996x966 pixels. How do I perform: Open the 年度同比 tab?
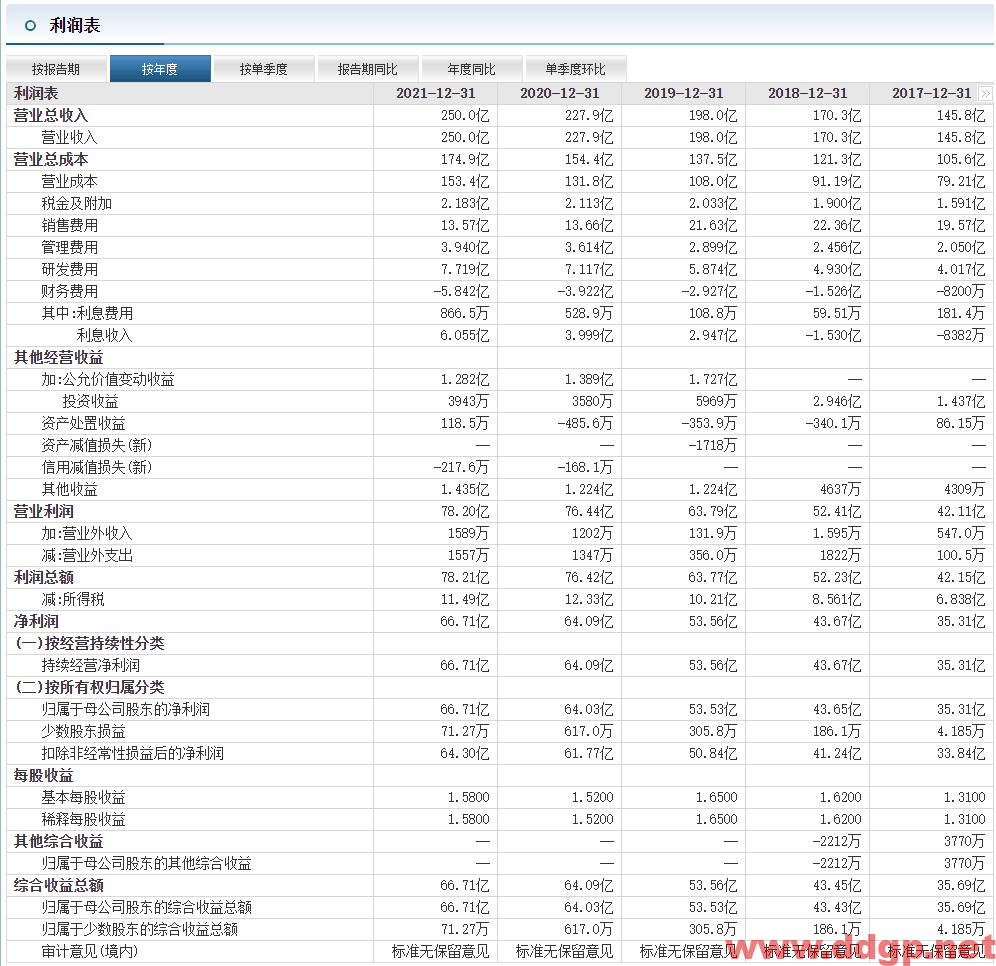pyautogui.click(x=471, y=69)
